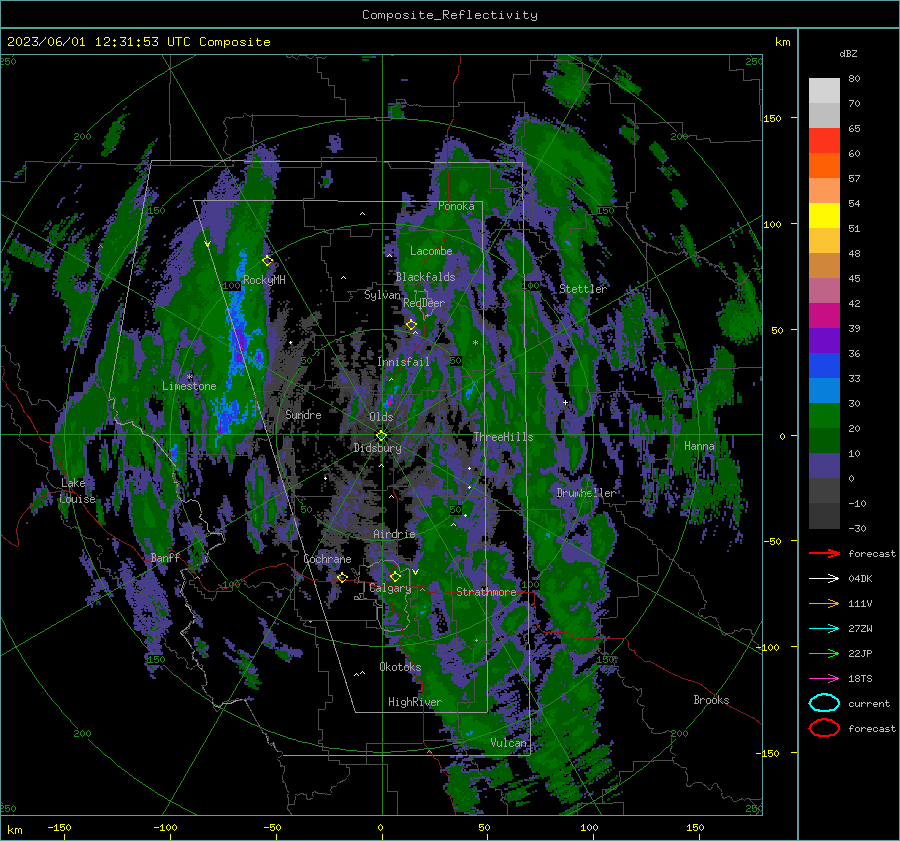Click the Sylvan label on the map
Image resolution: width=900 pixels, height=841 pixels.
click(382, 295)
